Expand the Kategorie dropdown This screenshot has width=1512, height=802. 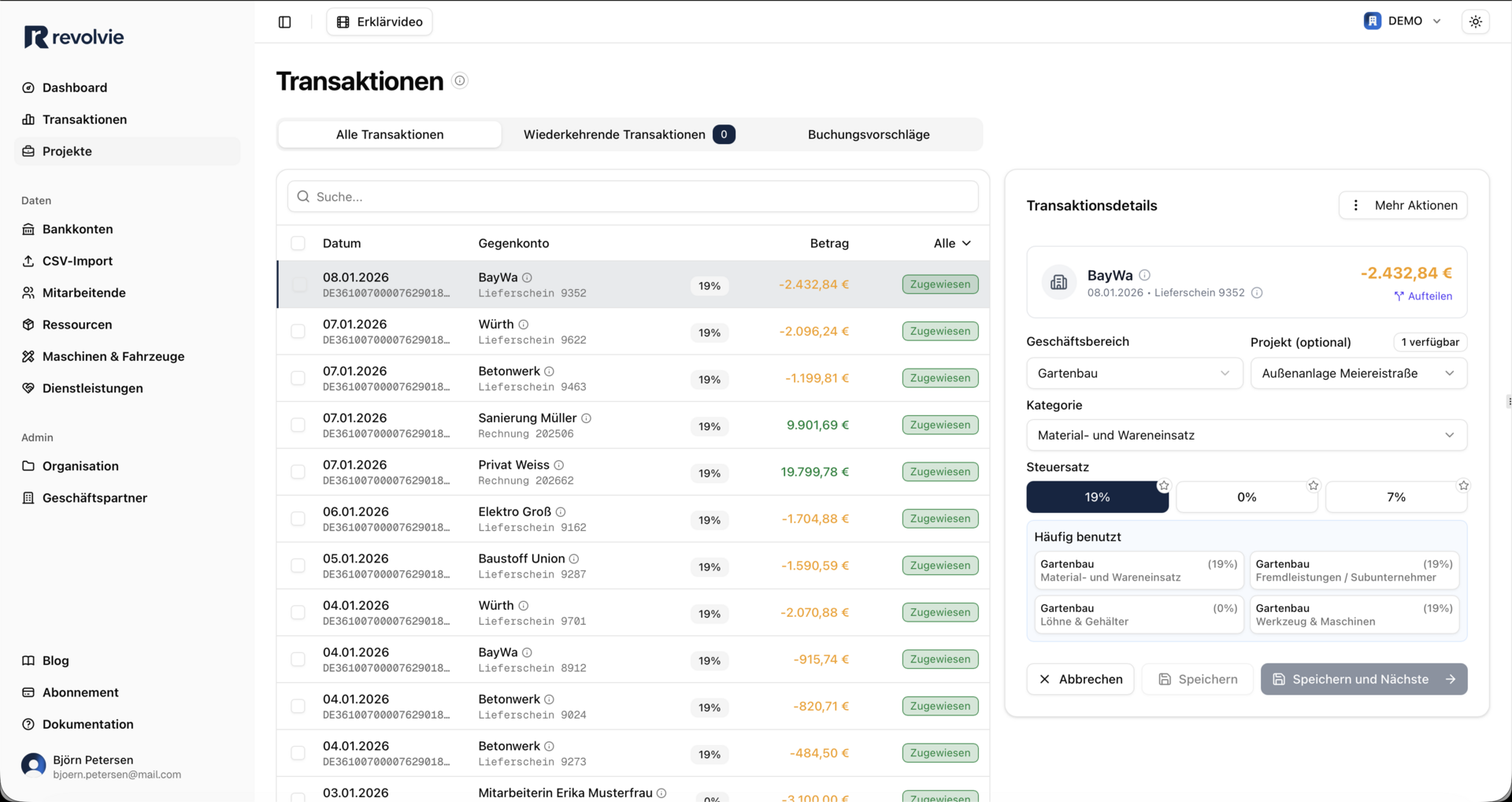(1246, 436)
